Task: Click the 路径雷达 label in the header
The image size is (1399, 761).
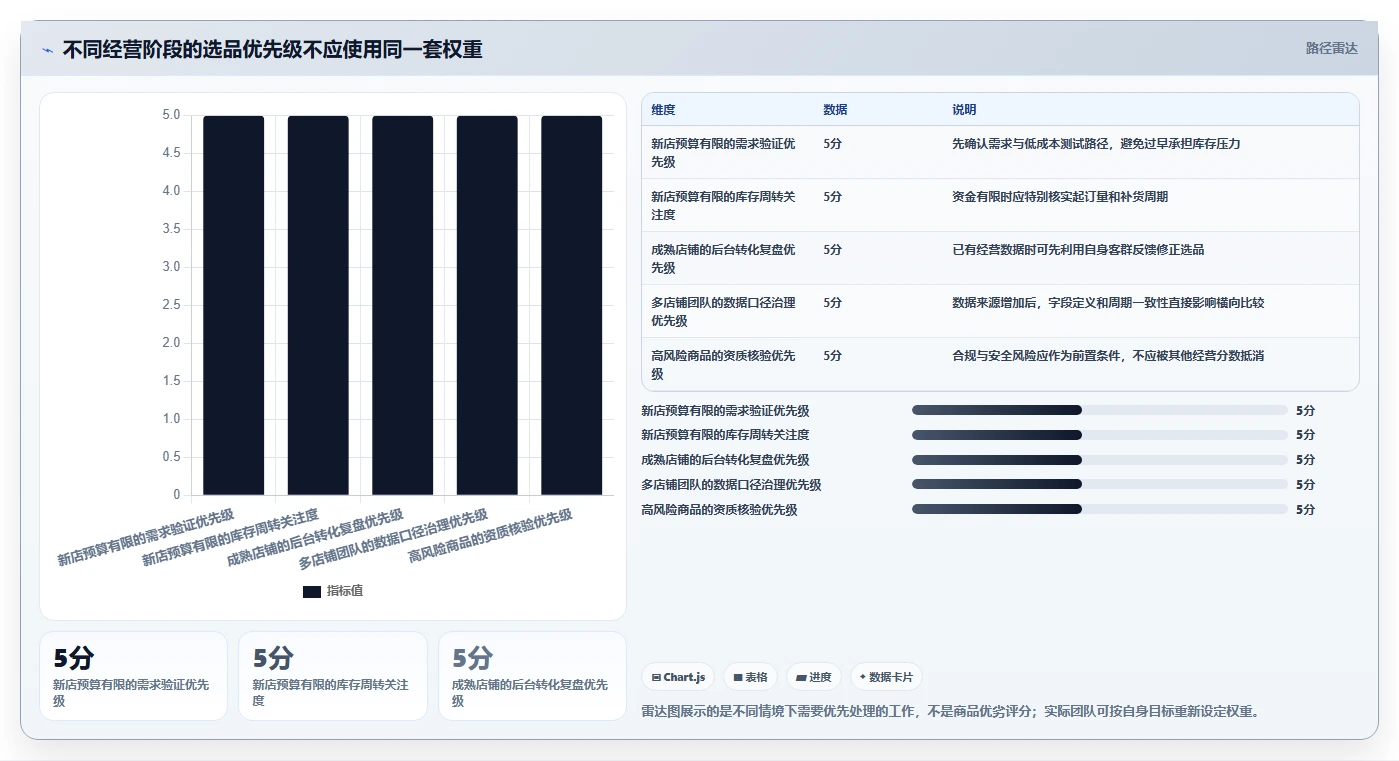Action: (x=1331, y=48)
